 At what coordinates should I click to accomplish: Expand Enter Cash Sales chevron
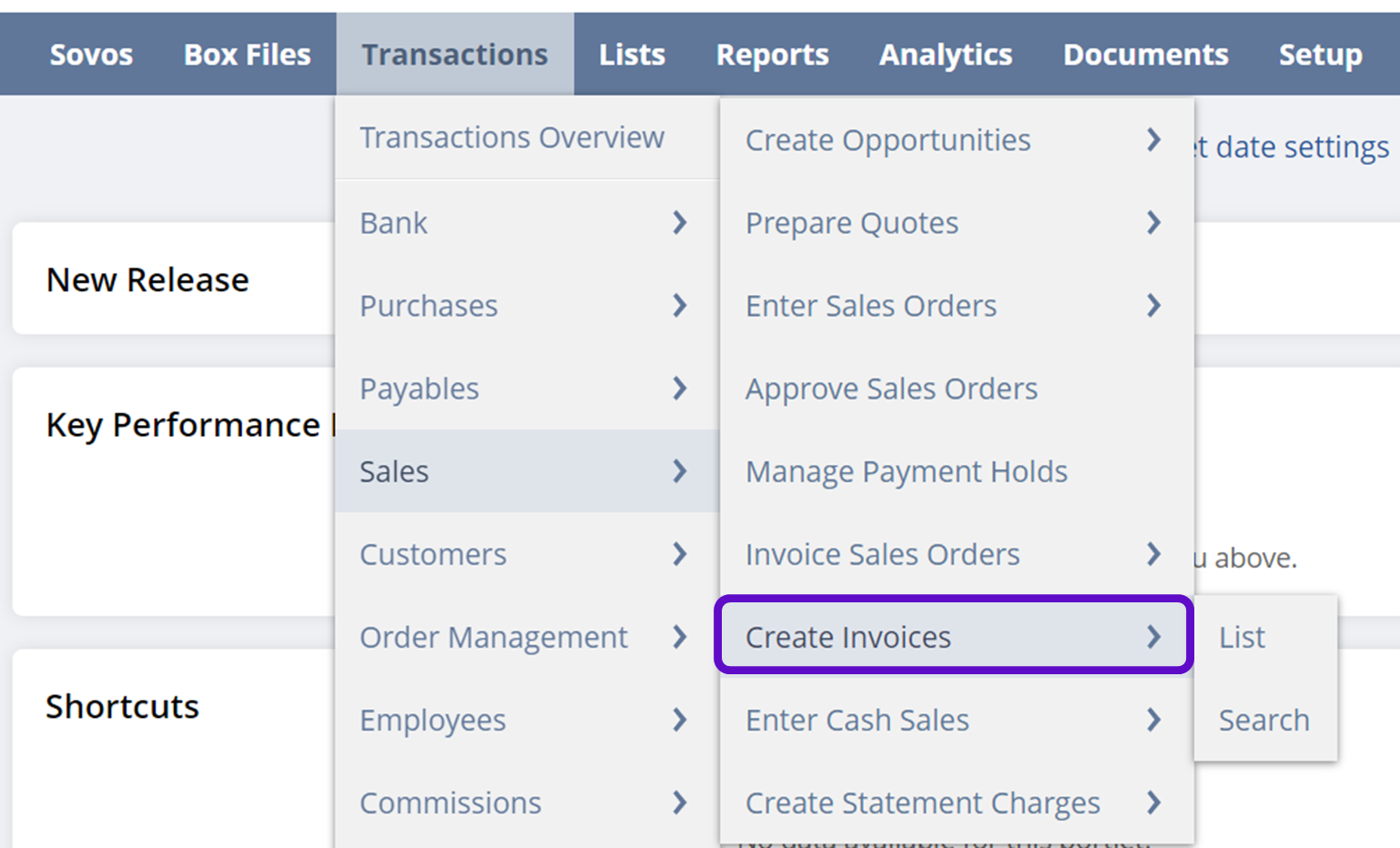click(x=1153, y=720)
